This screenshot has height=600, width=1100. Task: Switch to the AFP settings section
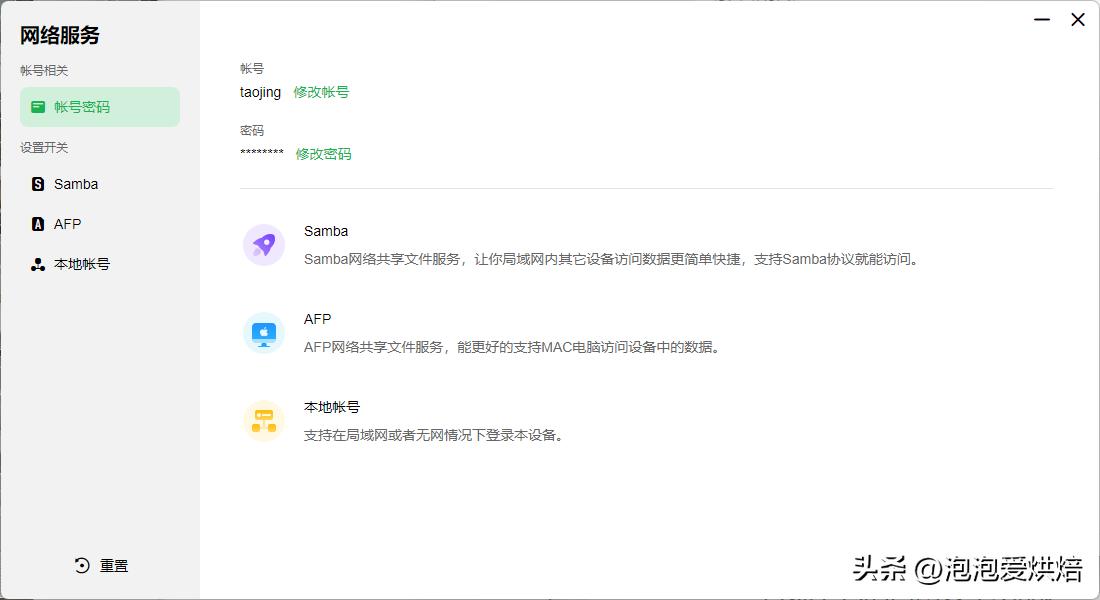tap(67, 223)
